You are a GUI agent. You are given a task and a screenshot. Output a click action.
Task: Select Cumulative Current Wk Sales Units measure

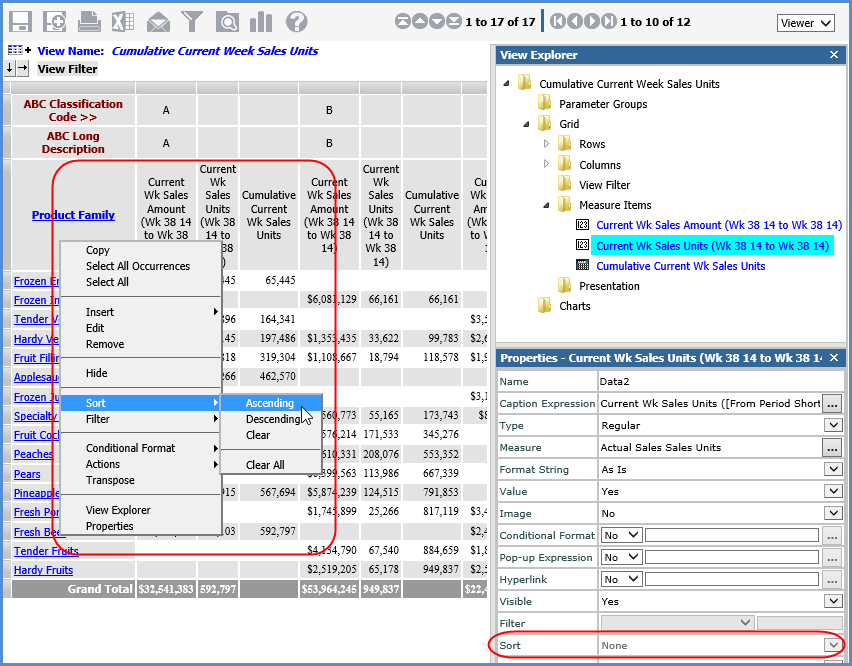click(x=680, y=266)
